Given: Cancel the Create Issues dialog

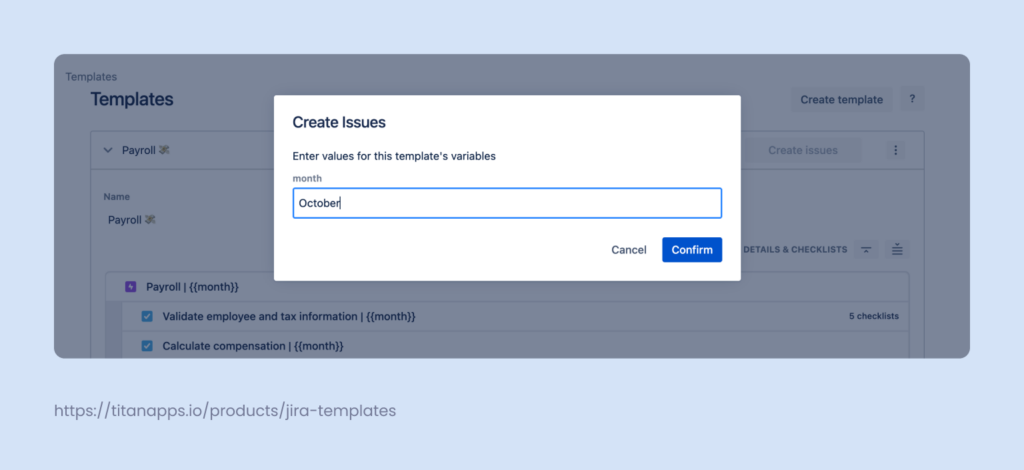Looking at the screenshot, I should 629,250.
